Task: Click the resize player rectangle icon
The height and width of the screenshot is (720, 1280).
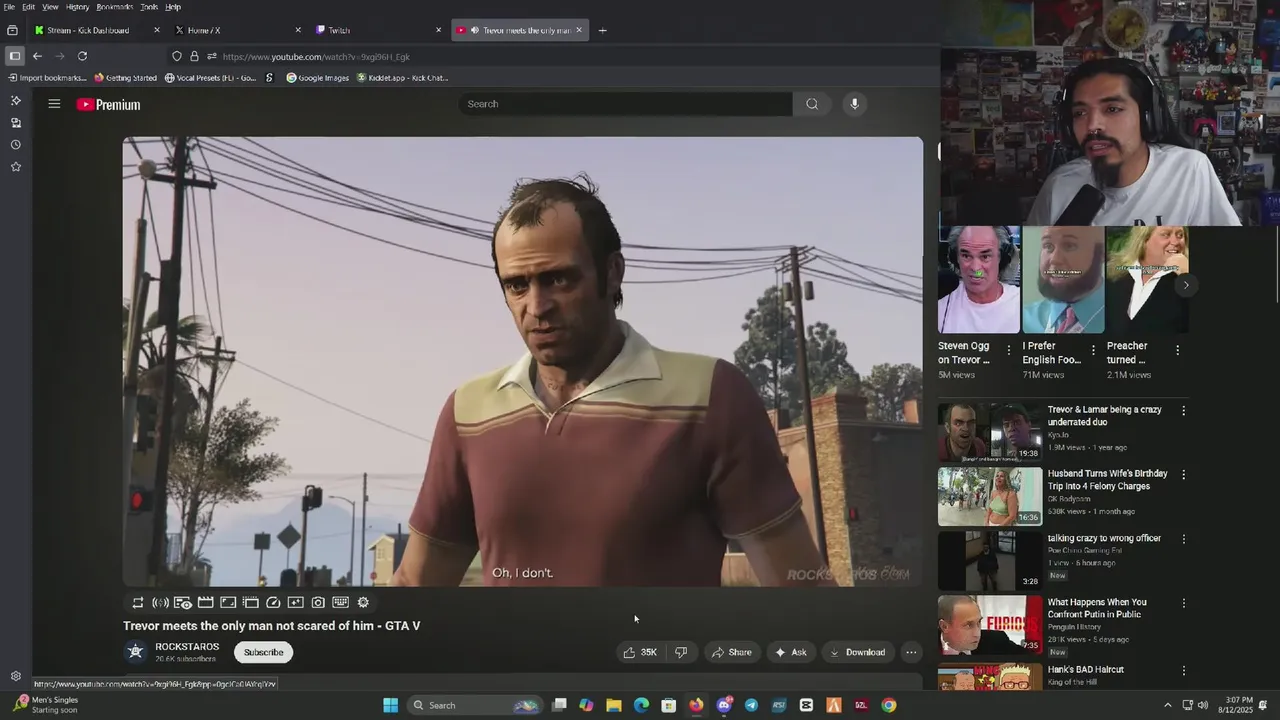Action: point(228,603)
